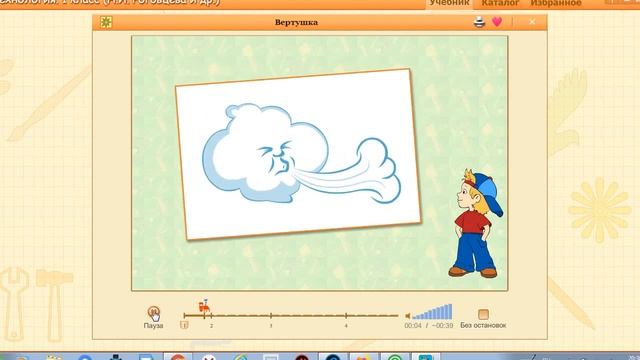Click the wind cloud picture in the animation
The width and height of the screenshot is (640, 360).
(x=299, y=154)
